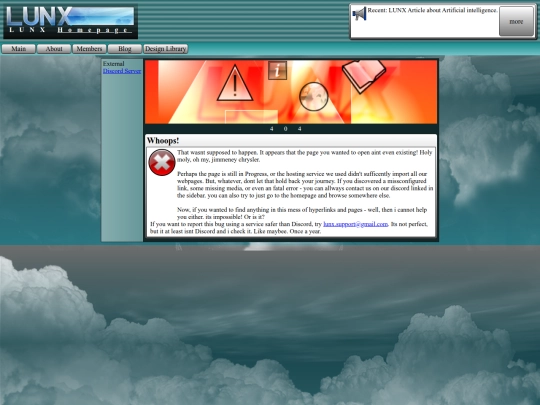Click the warning triangle in banner

click(235, 83)
